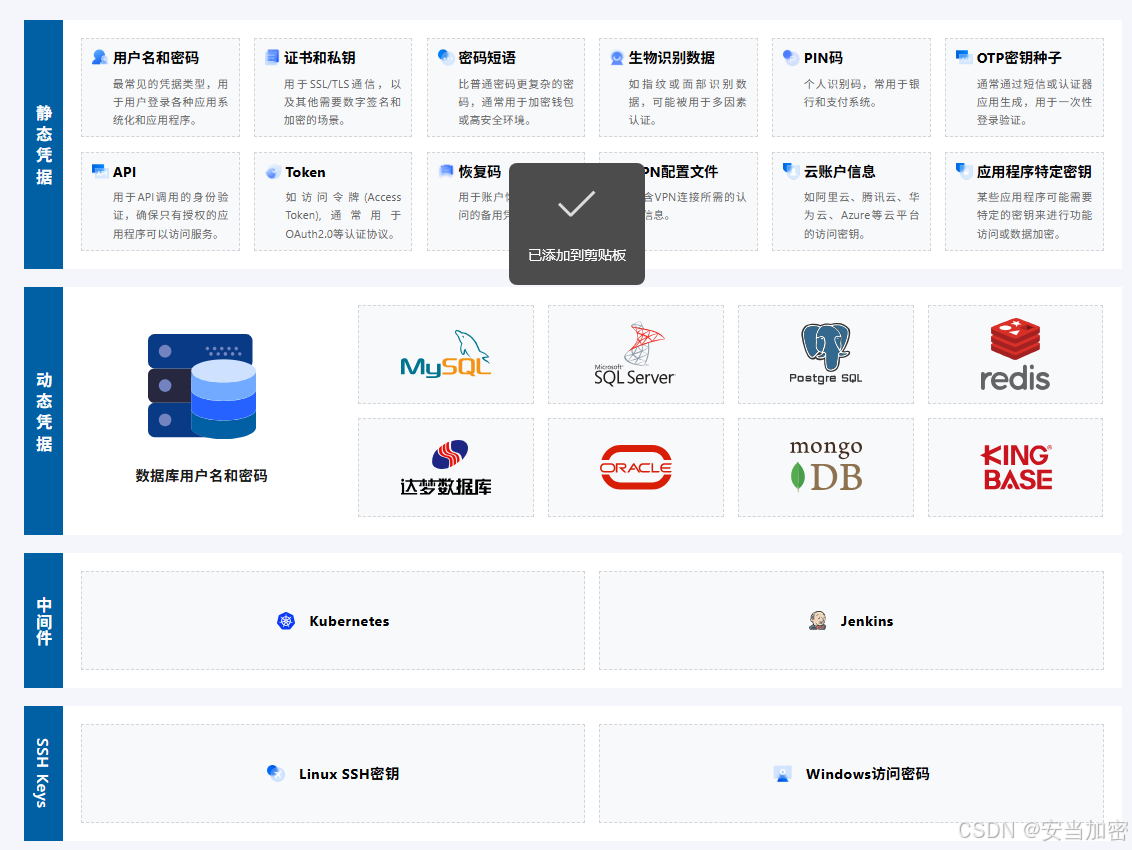Click the 云账户信息 heading
This screenshot has width=1132, height=850.
(x=840, y=172)
